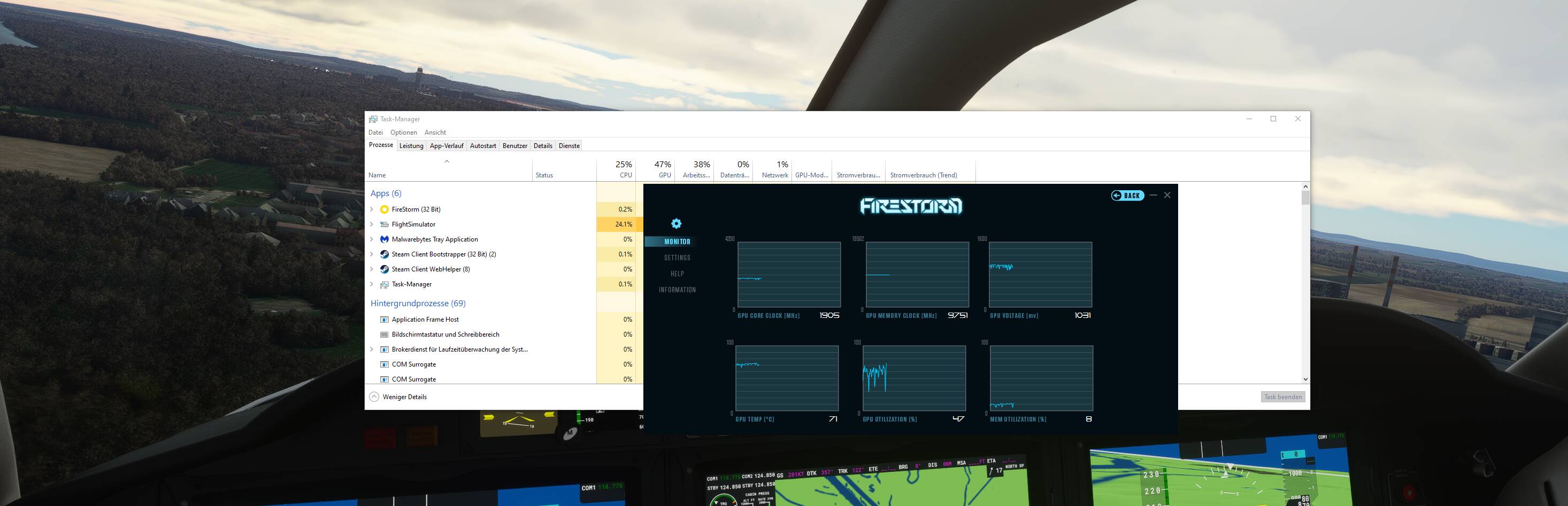Click the FireStorm app icon in process list

(384, 209)
